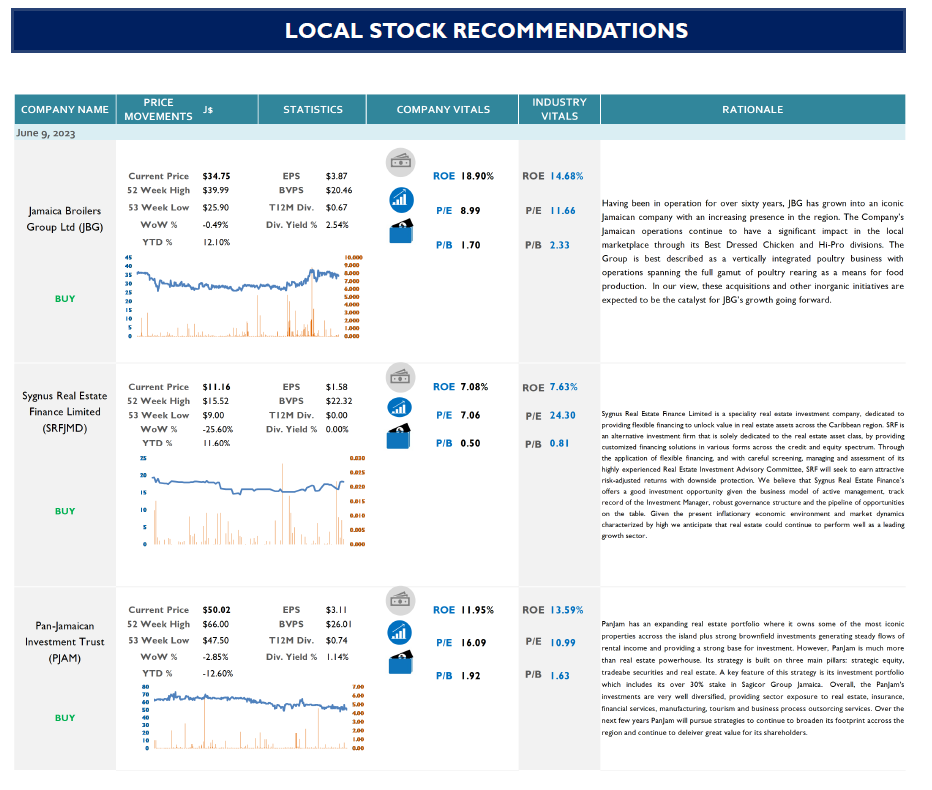Click the JBG rationale paragraph
Viewport: 932px width, 790px height.
pyautogui.click(x=752, y=251)
